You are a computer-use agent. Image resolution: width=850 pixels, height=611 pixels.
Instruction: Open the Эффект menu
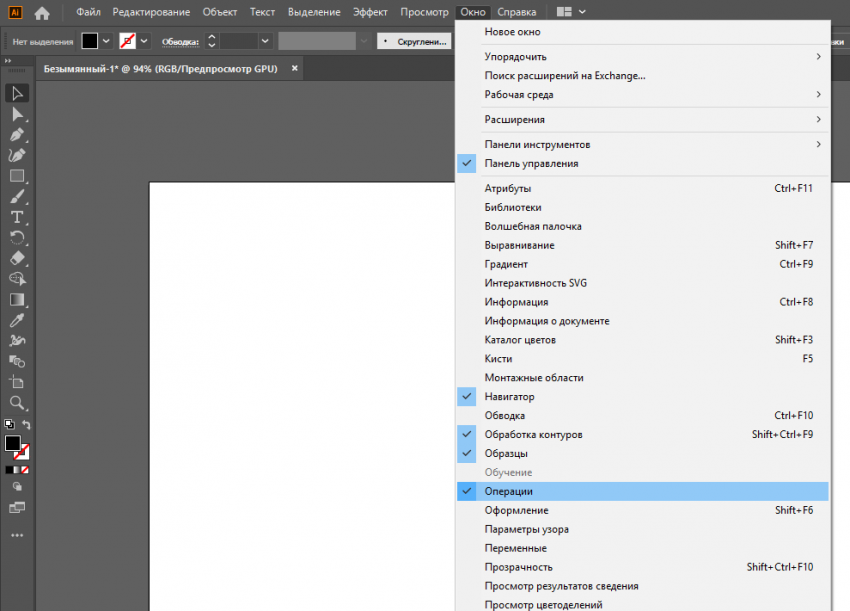[370, 12]
